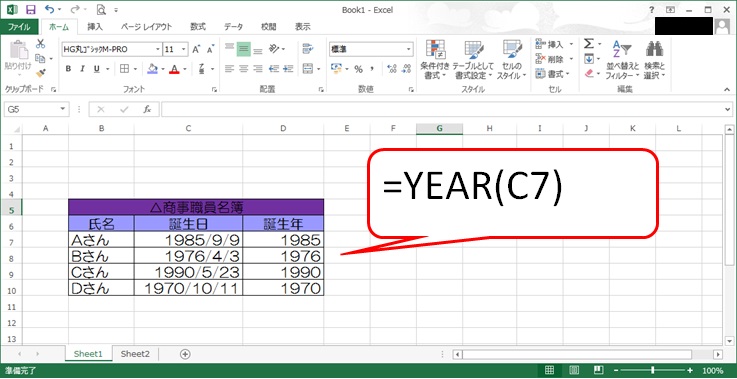Screen dimensions: 737x379
Task: Click print preview icon in quick access toolbar
Action: click(101, 9)
